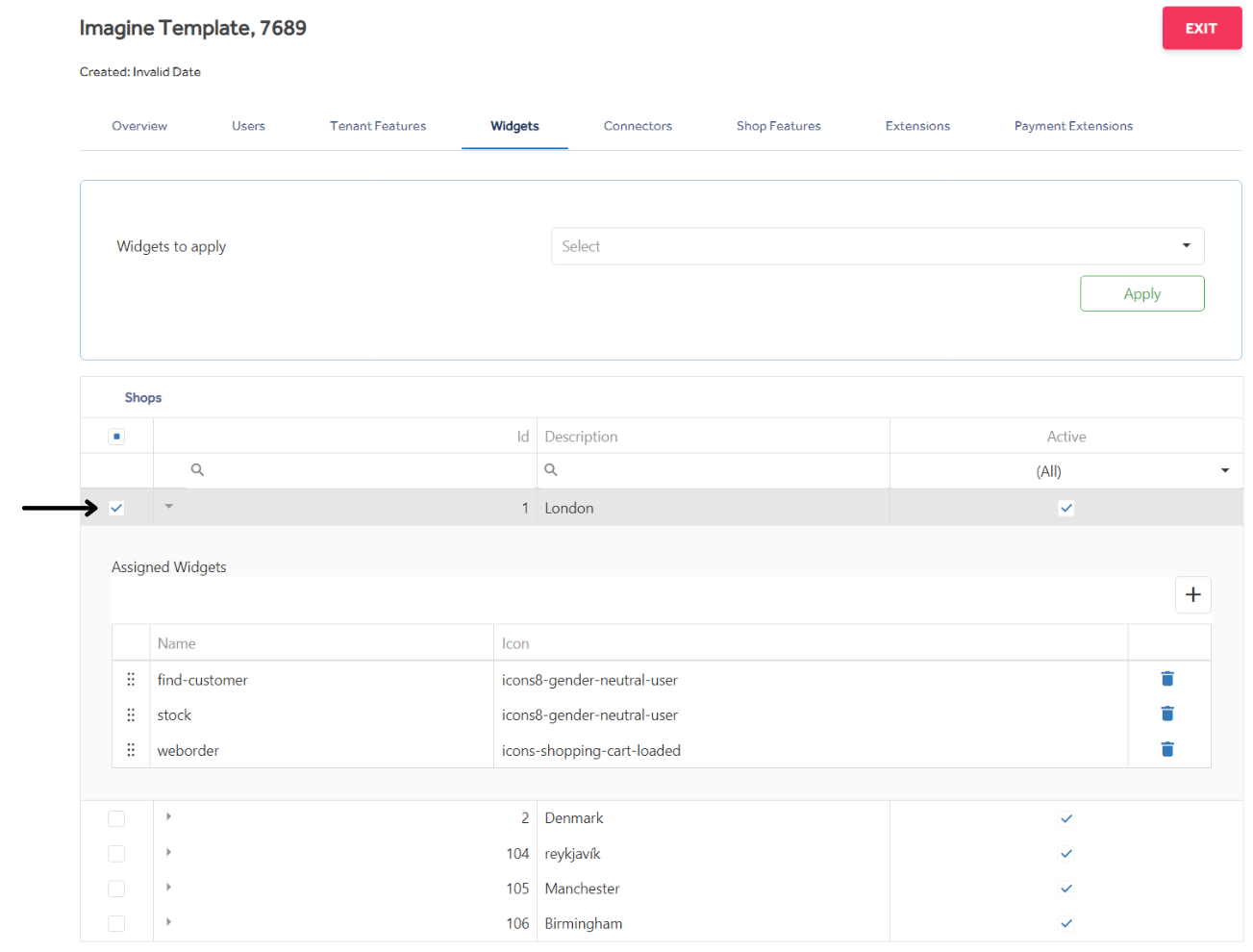Toggle the Active checkbox for reykjavík
1253x952 pixels.
tap(1066, 854)
